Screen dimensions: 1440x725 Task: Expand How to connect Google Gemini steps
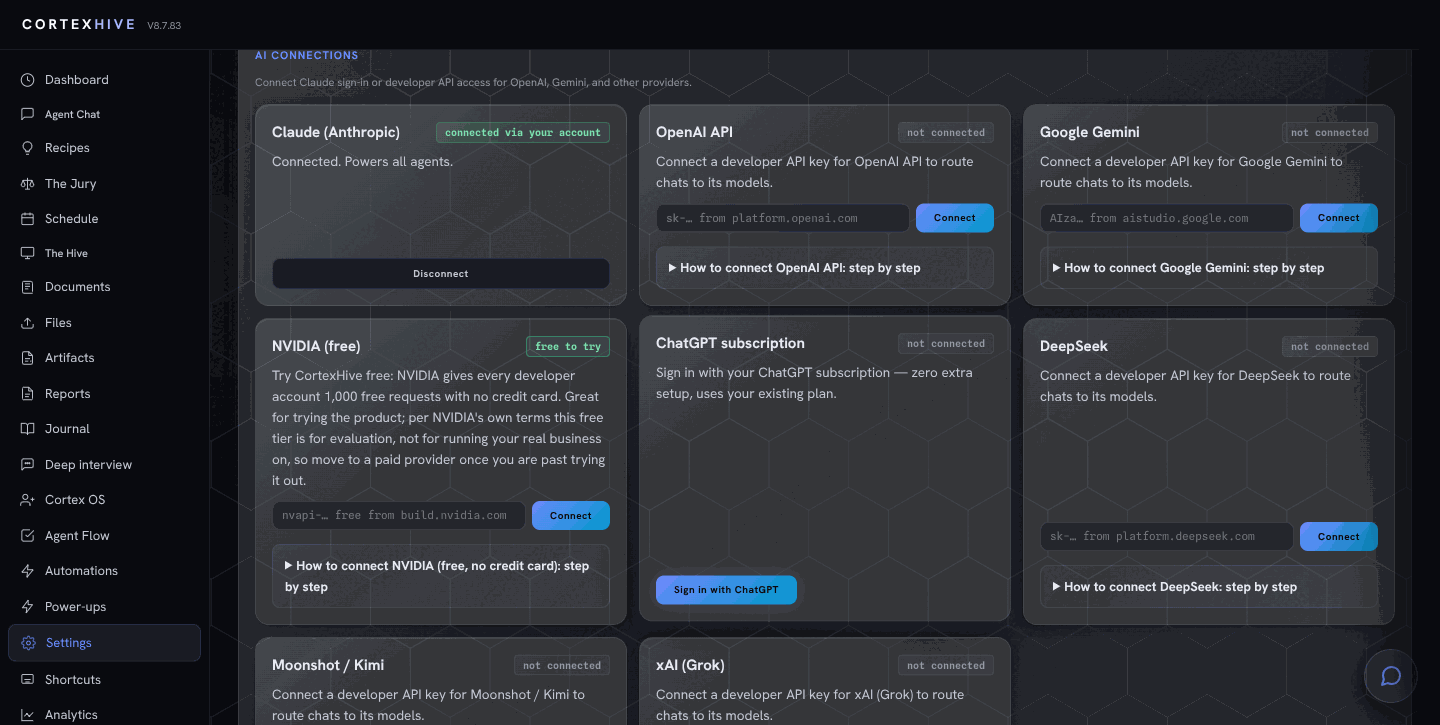click(x=1209, y=268)
